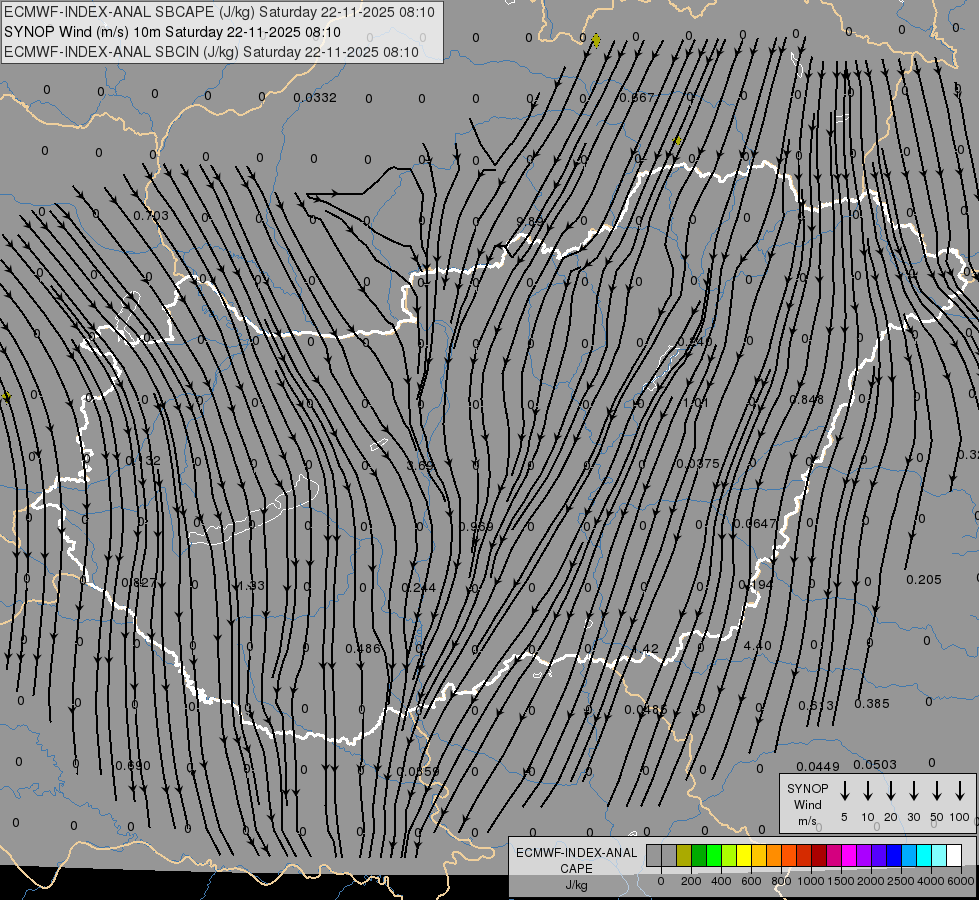The width and height of the screenshot is (979, 900).
Task: Click the wind legend arrow above 100
Action: tap(960, 791)
